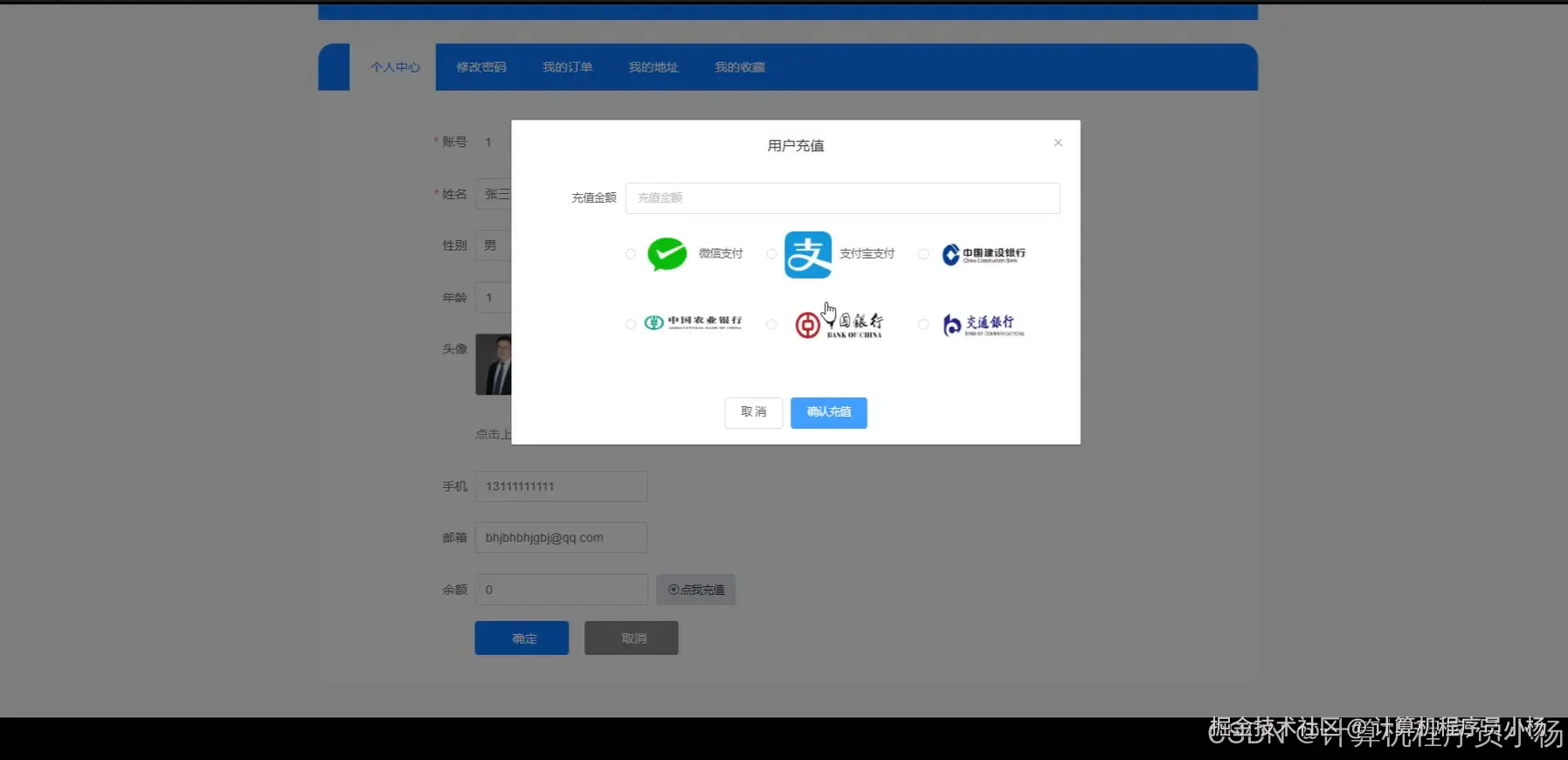Click the 点我充值 recharge button
This screenshot has width=1568, height=760.
696,590
